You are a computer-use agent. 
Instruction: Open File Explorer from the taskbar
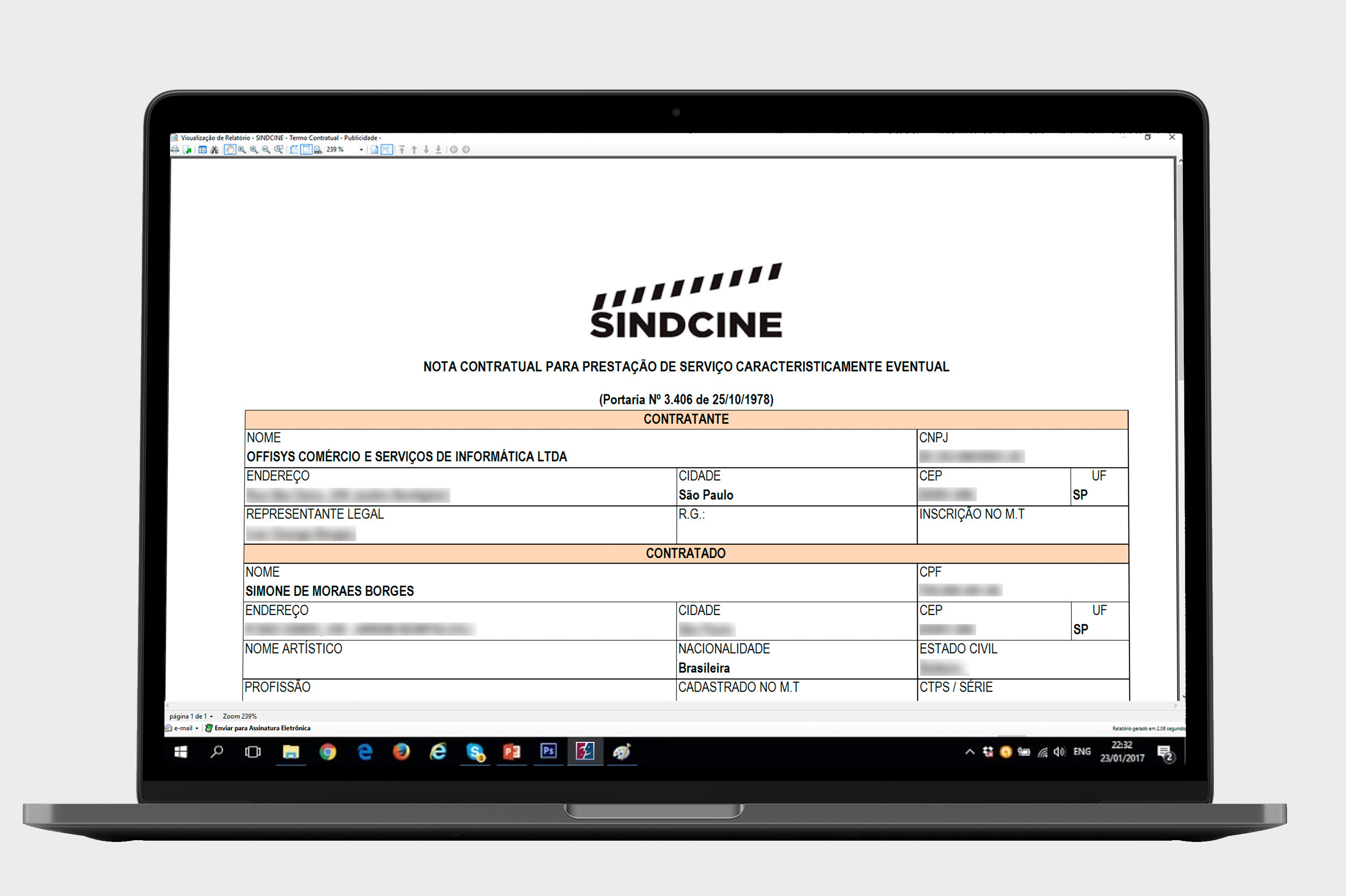291,752
